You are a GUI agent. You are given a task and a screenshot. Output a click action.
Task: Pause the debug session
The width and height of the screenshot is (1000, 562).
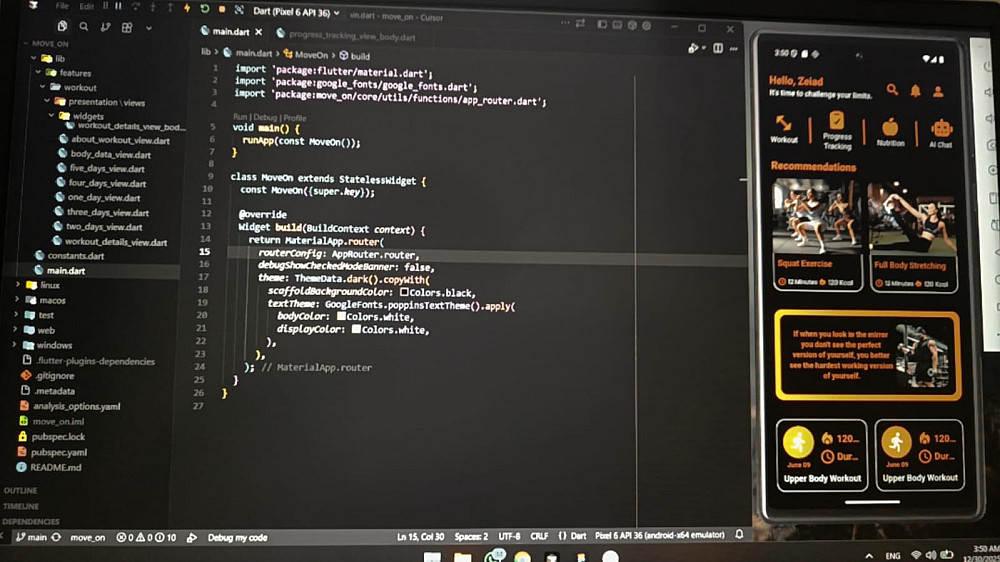118,6
